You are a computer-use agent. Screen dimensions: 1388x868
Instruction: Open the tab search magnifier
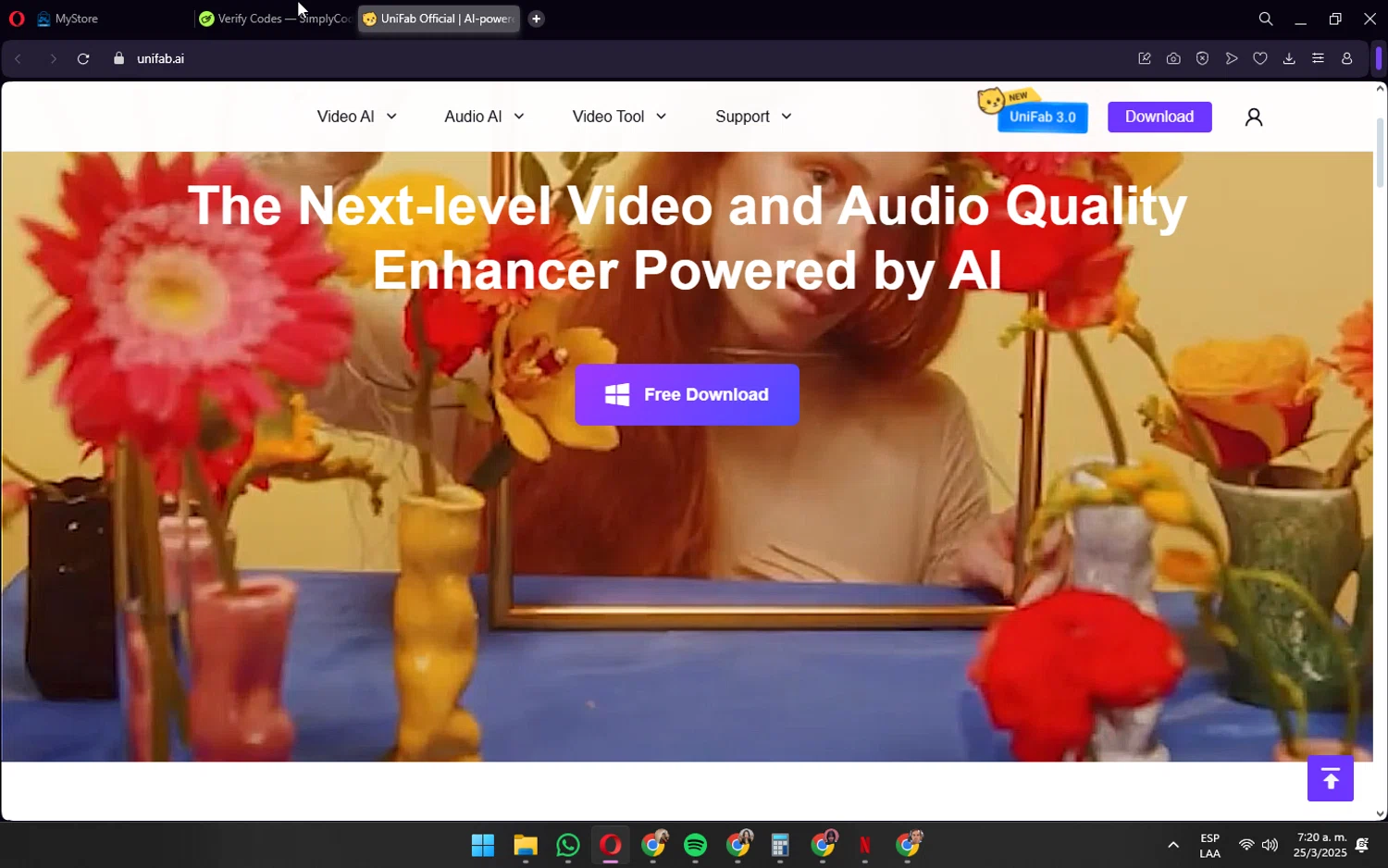coord(1266,19)
